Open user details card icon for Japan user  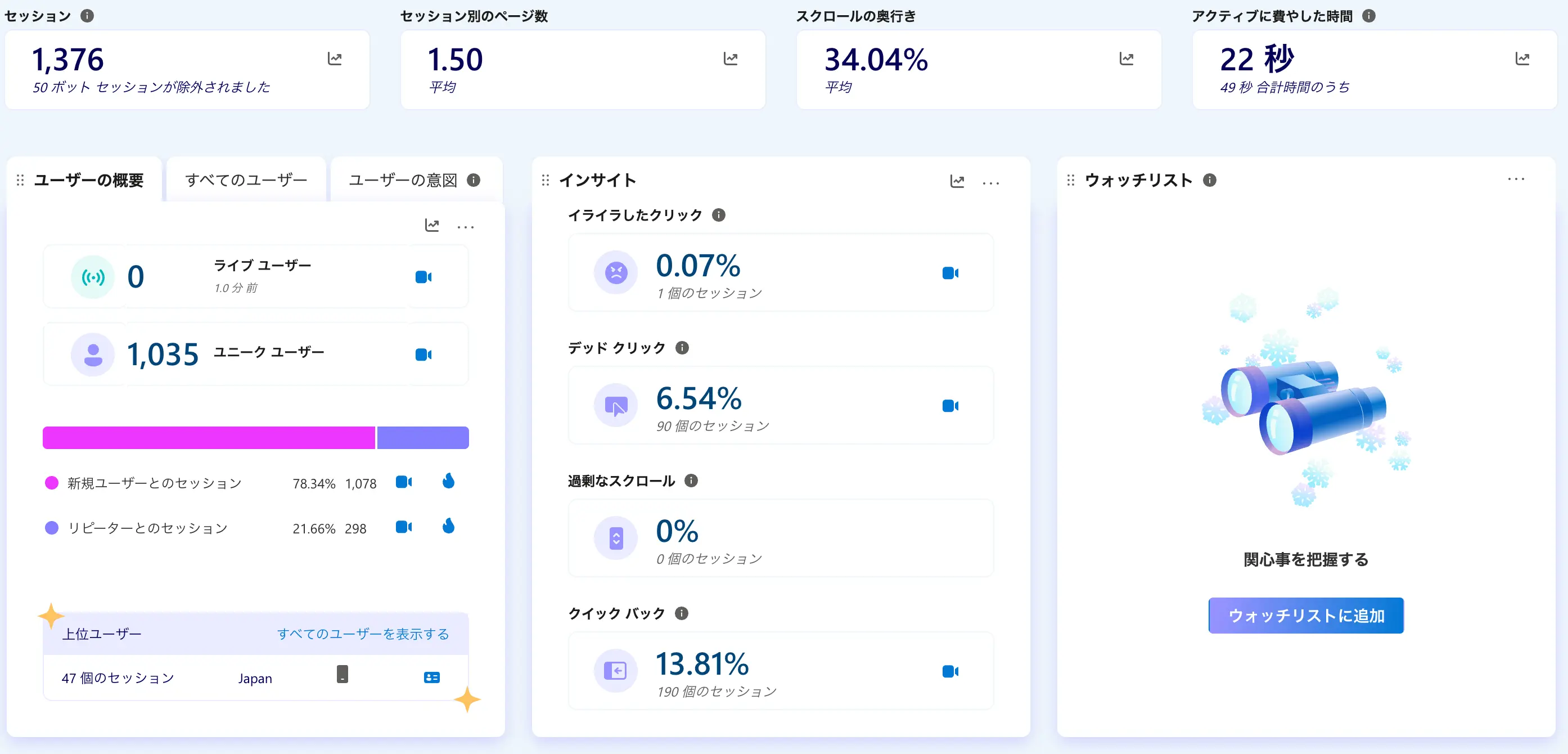[431, 677]
